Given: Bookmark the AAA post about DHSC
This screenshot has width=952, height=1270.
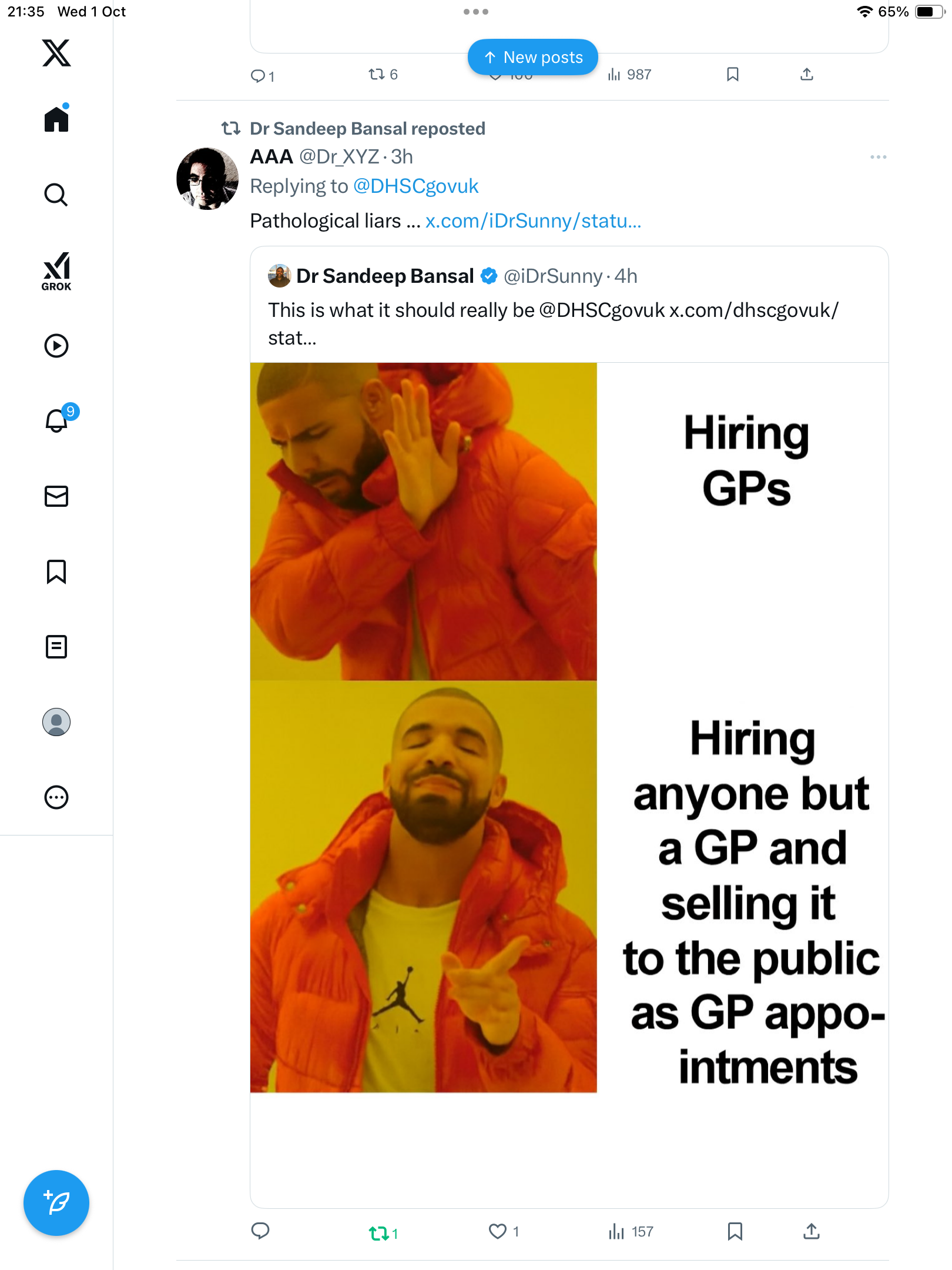Looking at the screenshot, I should (x=735, y=1231).
